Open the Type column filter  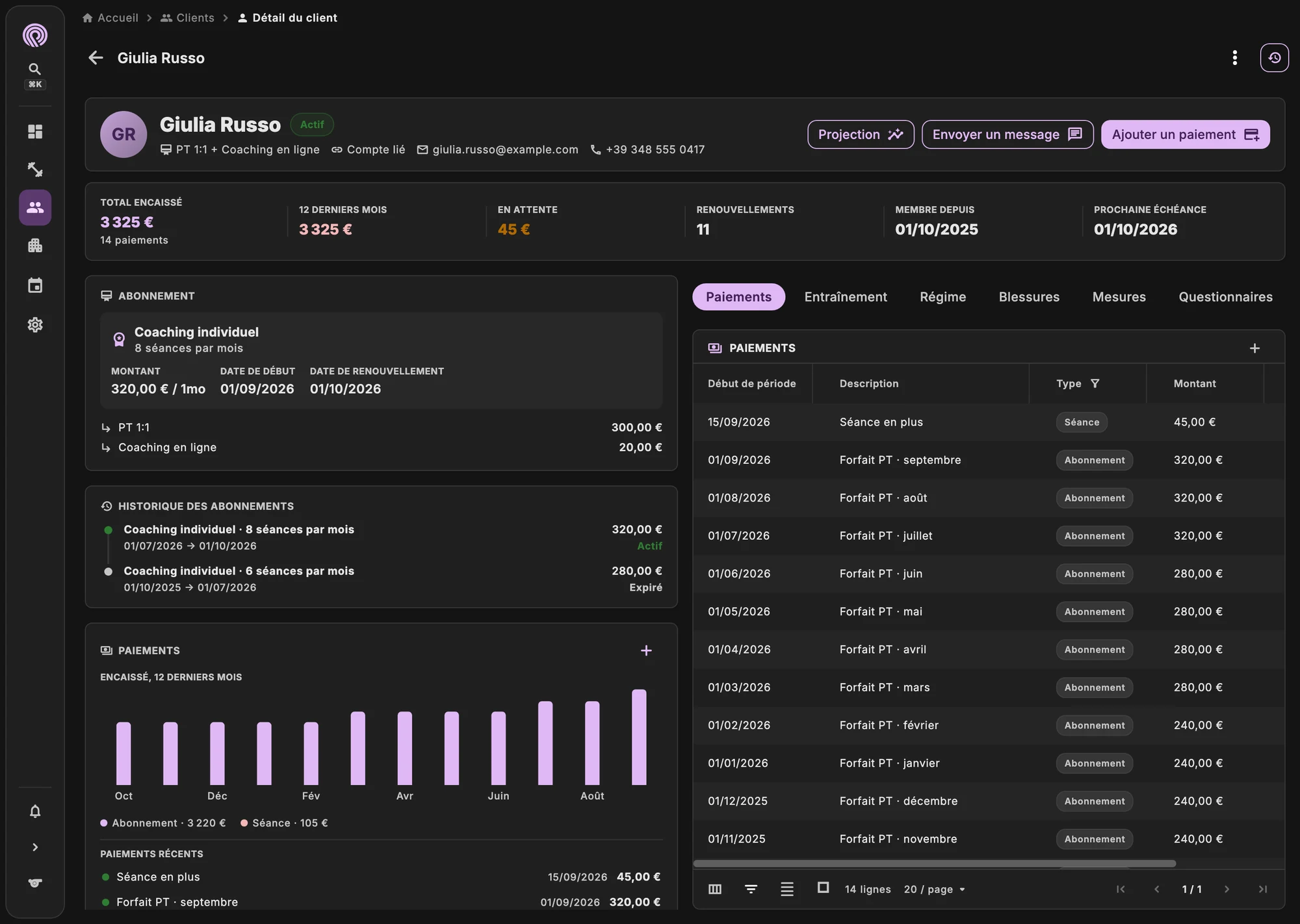pos(1095,383)
